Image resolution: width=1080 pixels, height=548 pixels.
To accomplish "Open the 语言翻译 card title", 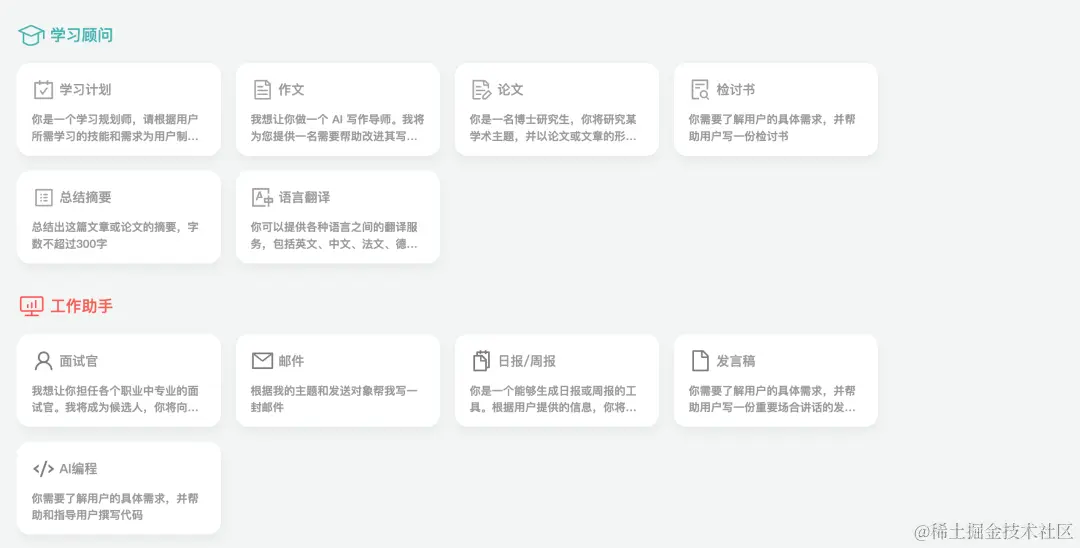I will point(304,198).
